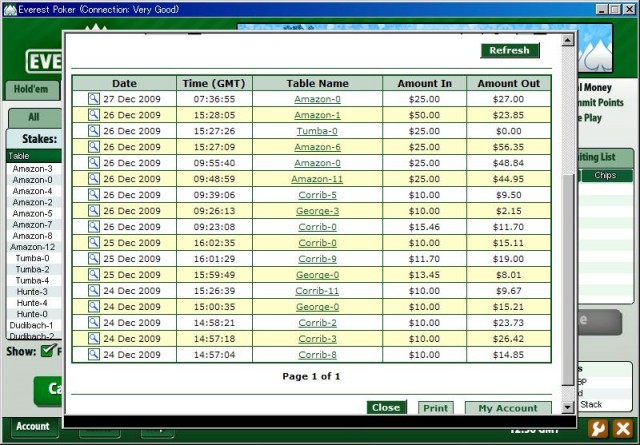Open details icon for 26 Dec 09:23:08 row

[x=93, y=226]
